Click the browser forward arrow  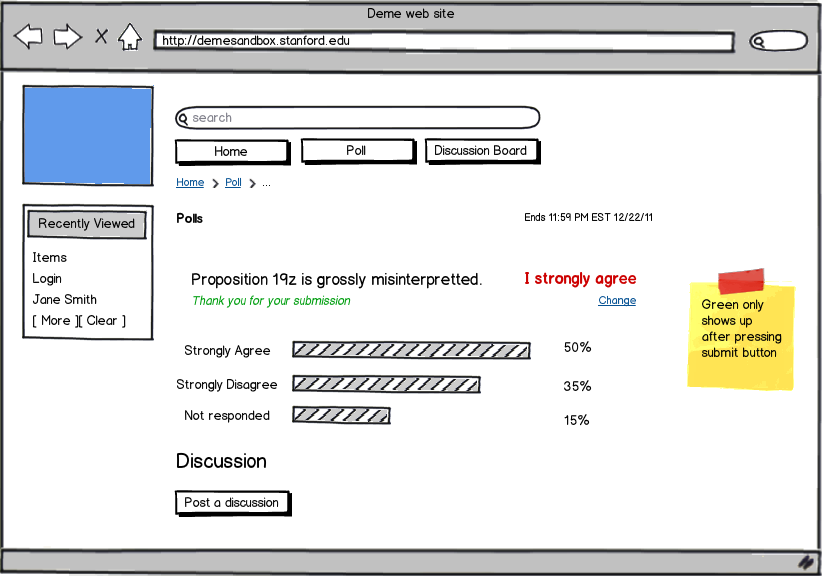(x=67, y=37)
